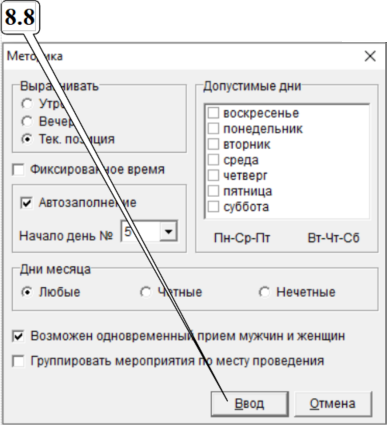
Task: Select the Утро alignment radio button
Action: 27,104
